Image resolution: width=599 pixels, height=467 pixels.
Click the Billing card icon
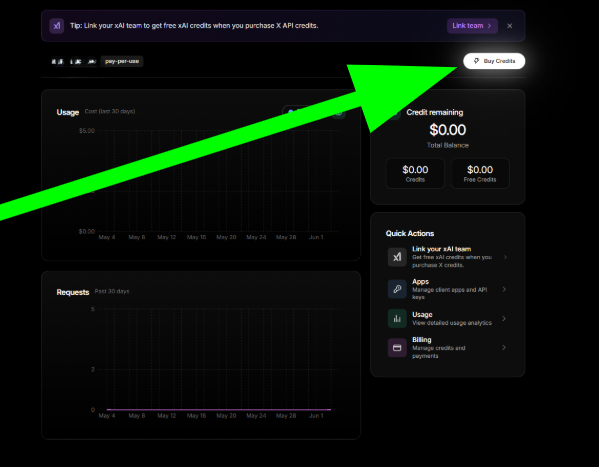[397, 347]
